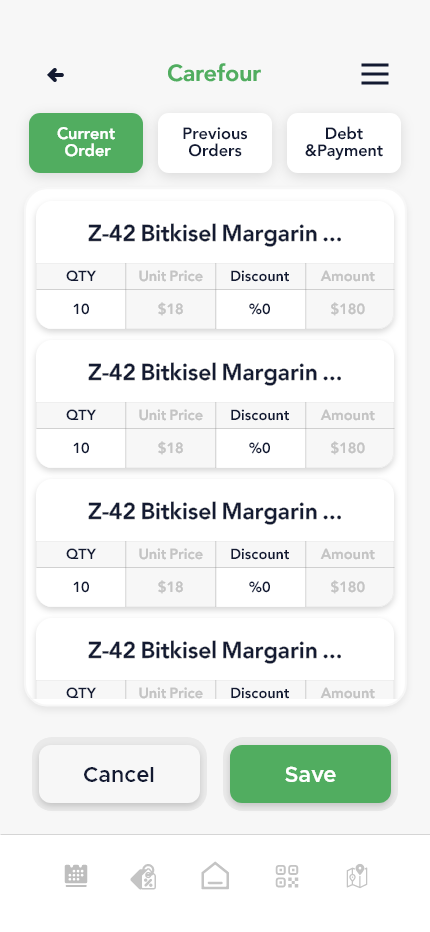Edit Discount value of second product
Screen dimensions: 430x932
tap(260, 448)
